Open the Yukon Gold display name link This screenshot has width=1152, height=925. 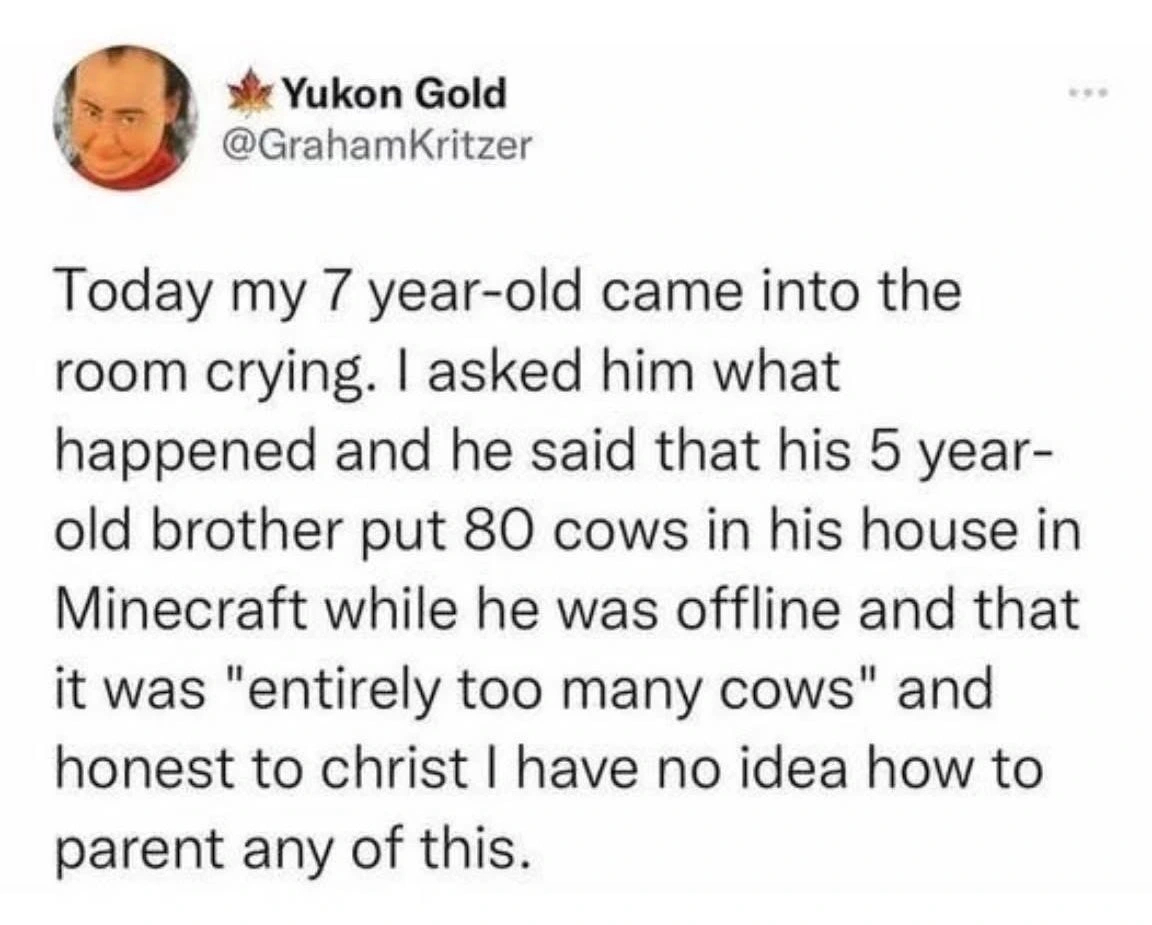click(x=394, y=96)
